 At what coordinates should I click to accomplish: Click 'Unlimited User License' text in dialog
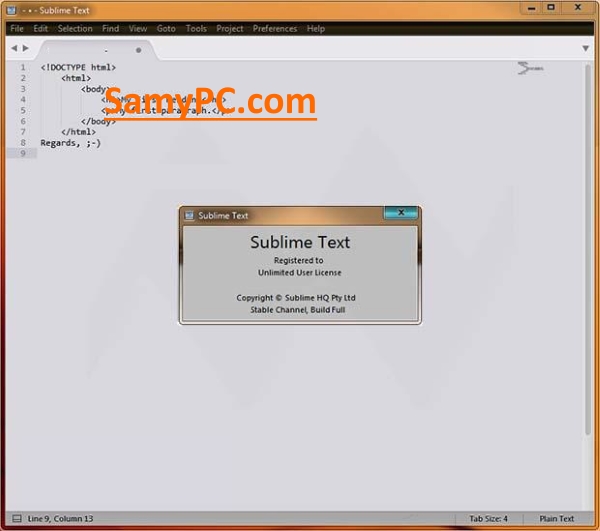[300, 273]
